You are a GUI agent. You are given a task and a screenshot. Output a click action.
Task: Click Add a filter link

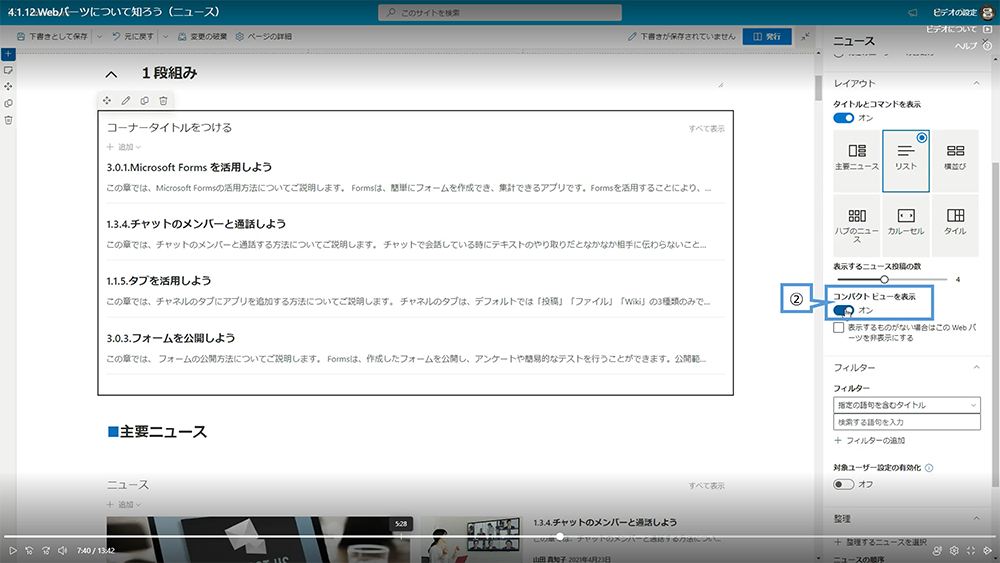(x=869, y=441)
